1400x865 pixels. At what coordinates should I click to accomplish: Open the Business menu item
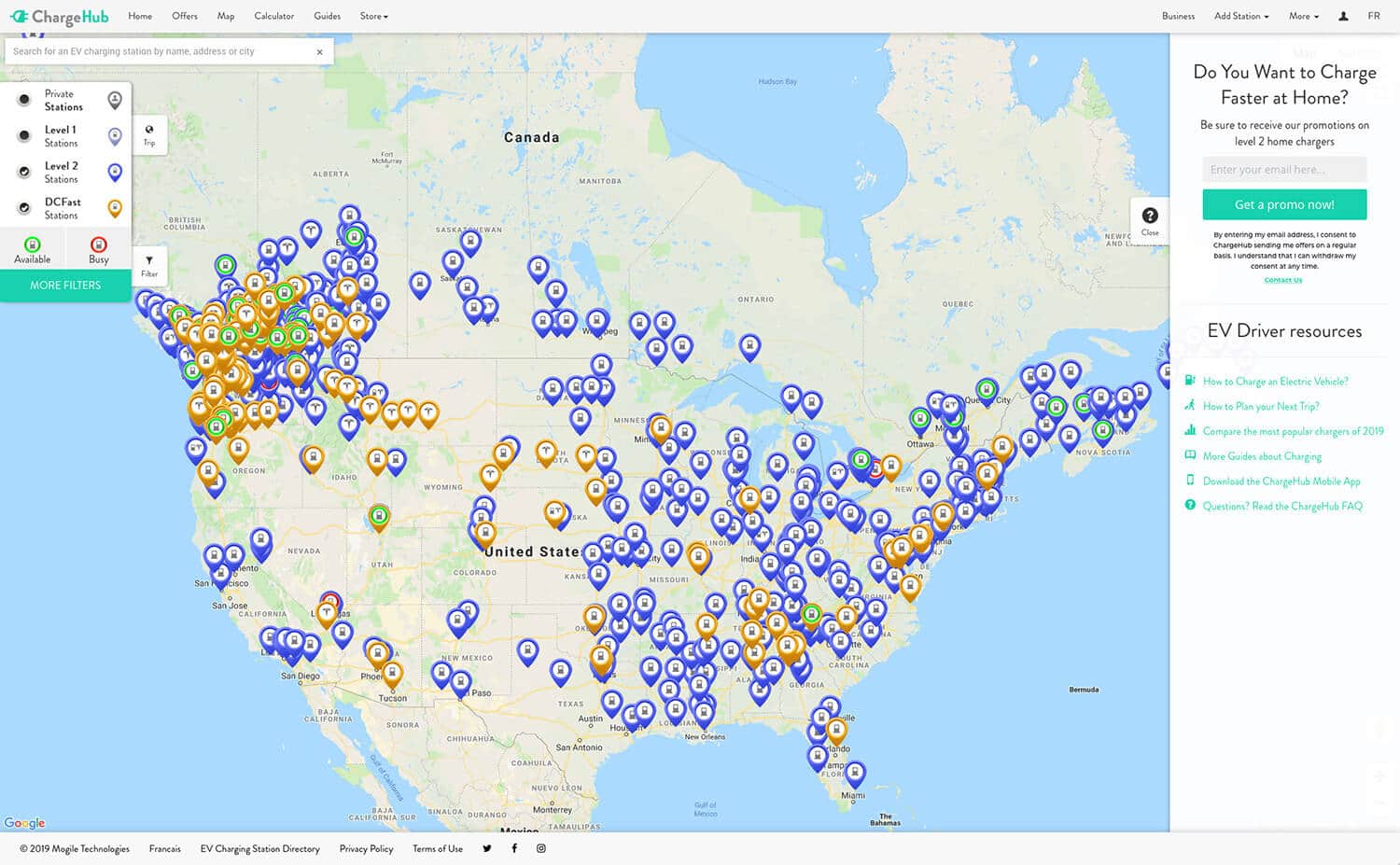(x=1178, y=16)
